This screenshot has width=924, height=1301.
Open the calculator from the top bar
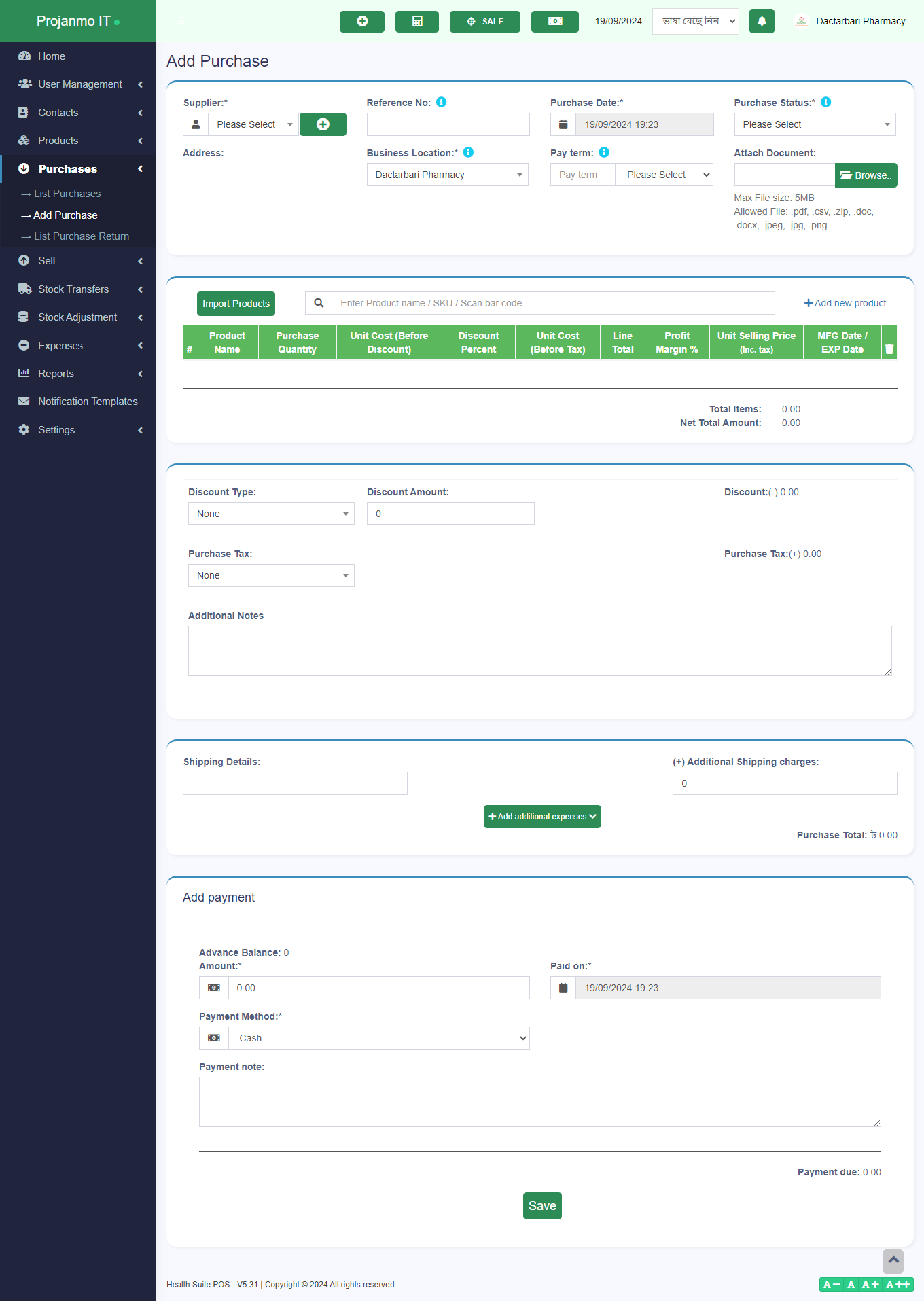(417, 22)
